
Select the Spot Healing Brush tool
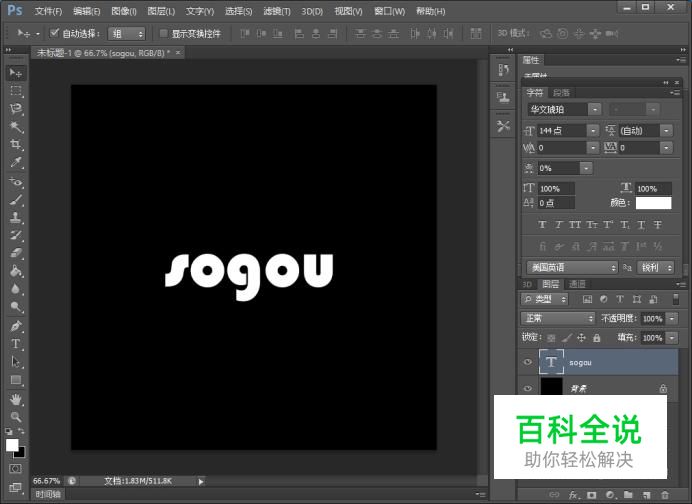[16, 181]
